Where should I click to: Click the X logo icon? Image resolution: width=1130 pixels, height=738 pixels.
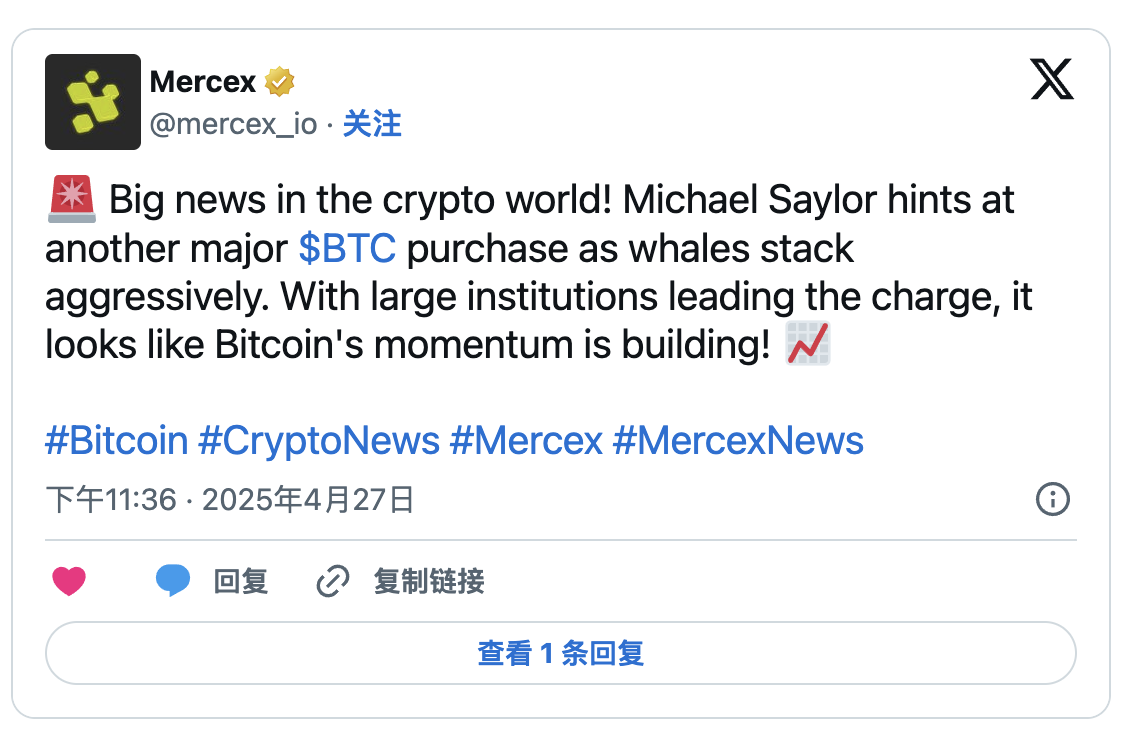(1052, 80)
